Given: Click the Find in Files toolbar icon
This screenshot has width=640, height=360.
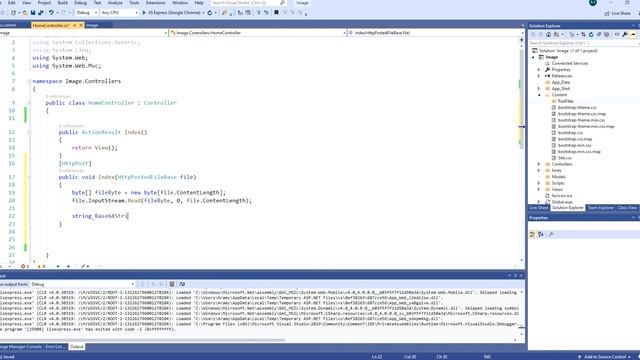Looking at the screenshot, I should [224, 13].
